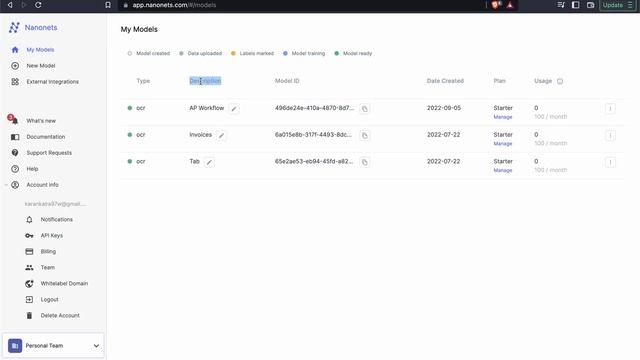Click Type column header
This screenshot has width=640, height=360.
tap(143, 81)
